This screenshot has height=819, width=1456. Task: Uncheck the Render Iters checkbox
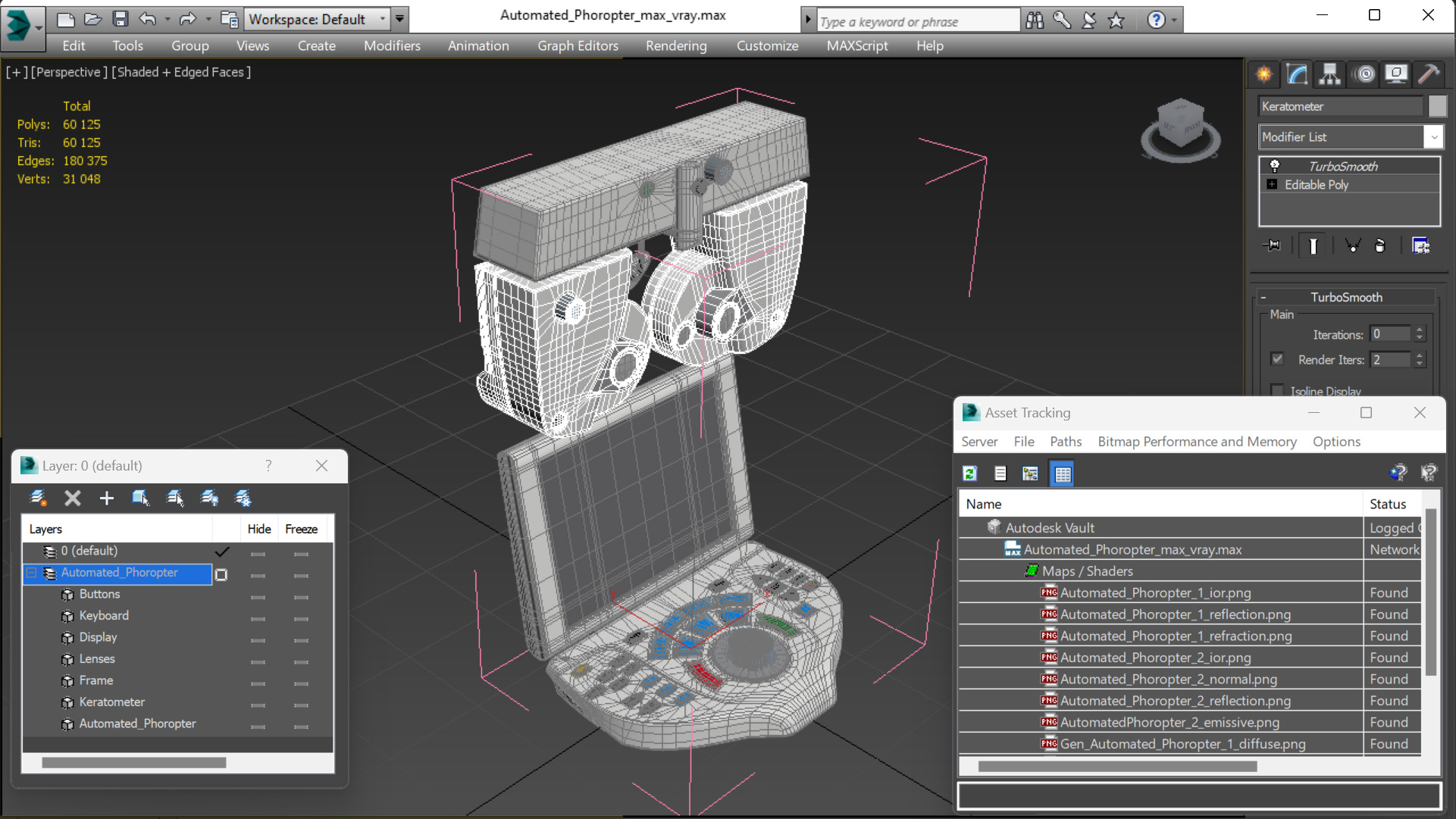tap(1277, 359)
